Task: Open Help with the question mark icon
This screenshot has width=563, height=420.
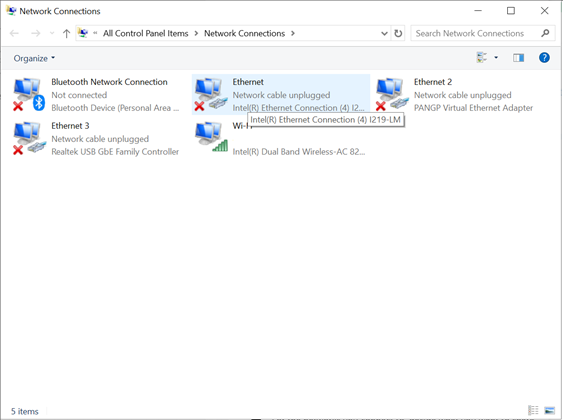Action: 544,57
